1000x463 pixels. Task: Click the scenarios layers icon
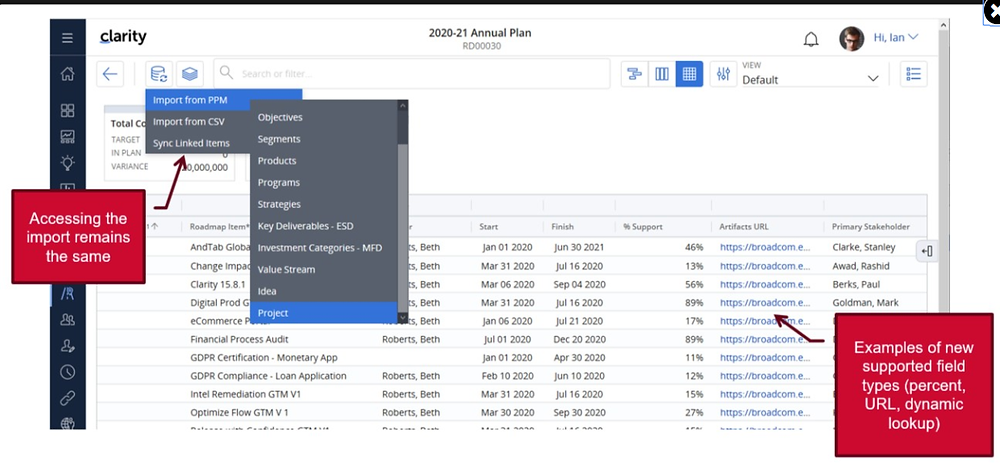coord(189,74)
